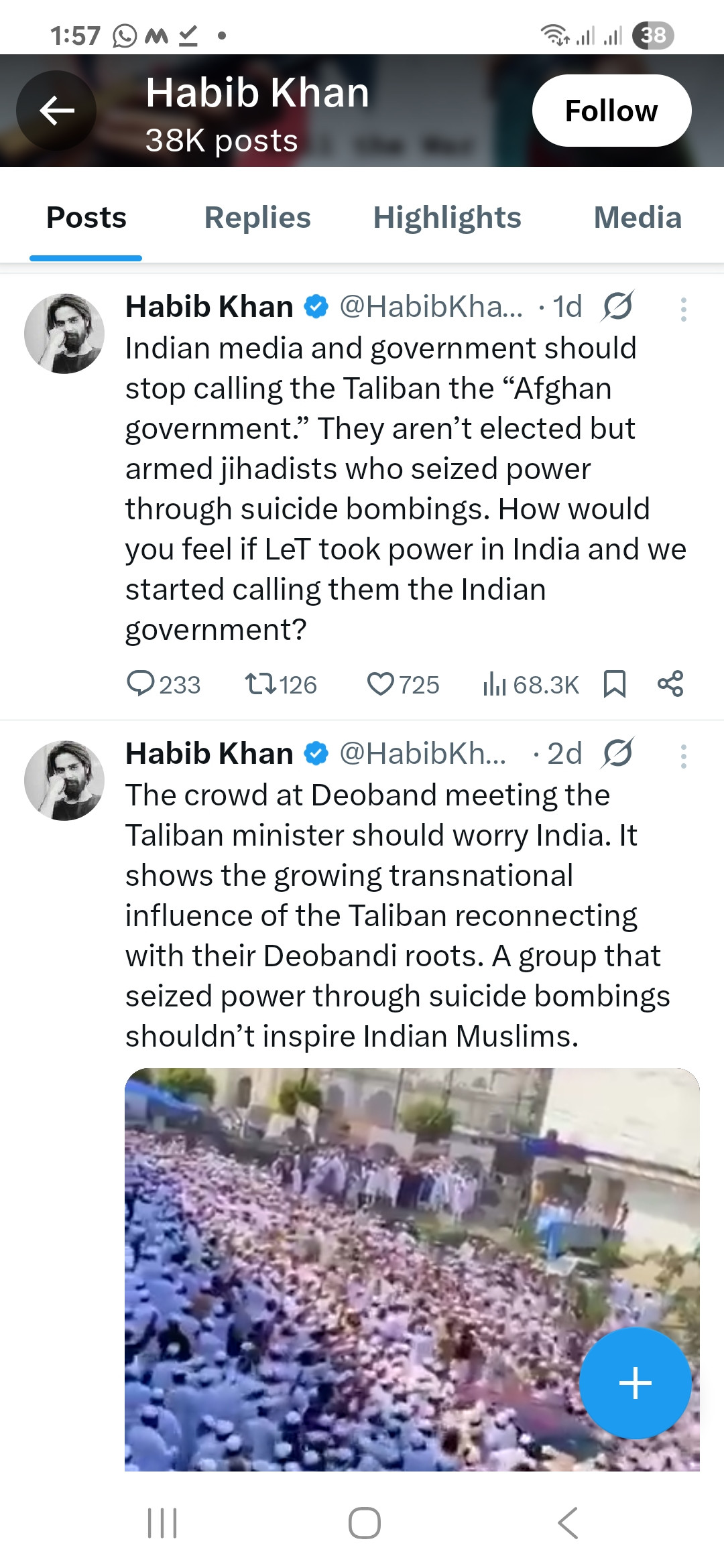The image size is (724, 1568).
Task: Switch to the Replies tab
Action: point(257,218)
